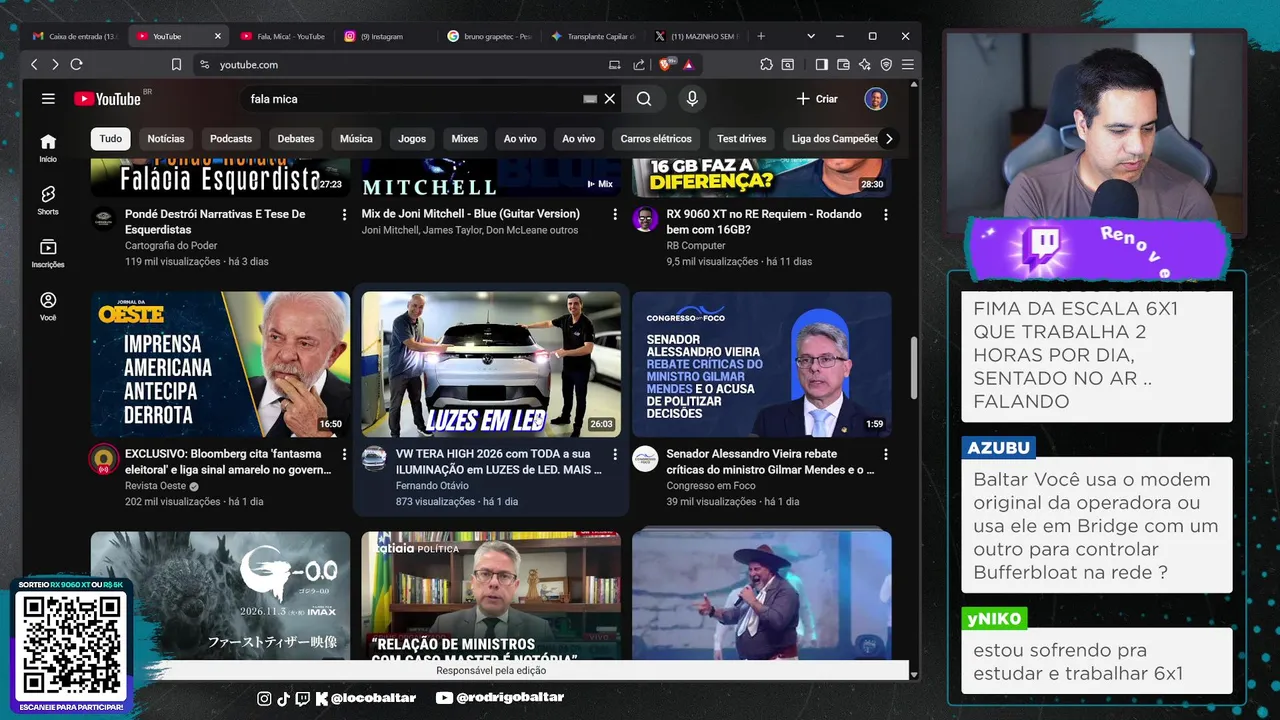Show more filter chips with right chevron

pos(888,139)
